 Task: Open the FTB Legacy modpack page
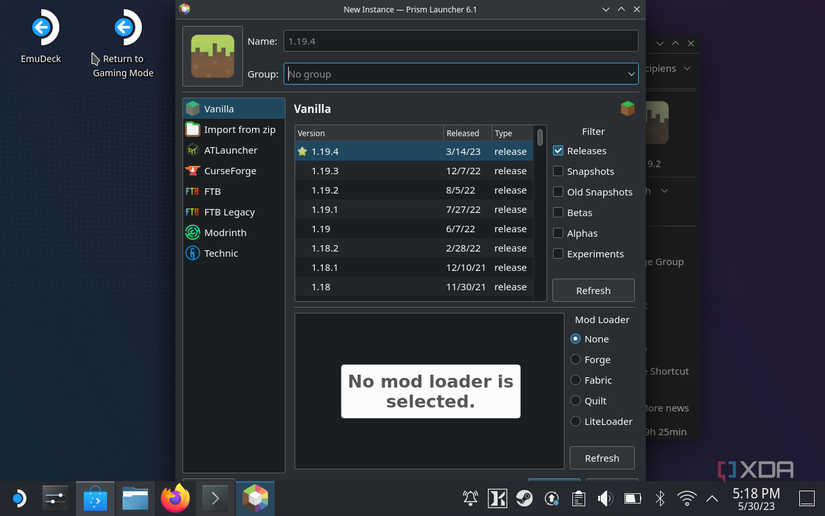(234, 212)
